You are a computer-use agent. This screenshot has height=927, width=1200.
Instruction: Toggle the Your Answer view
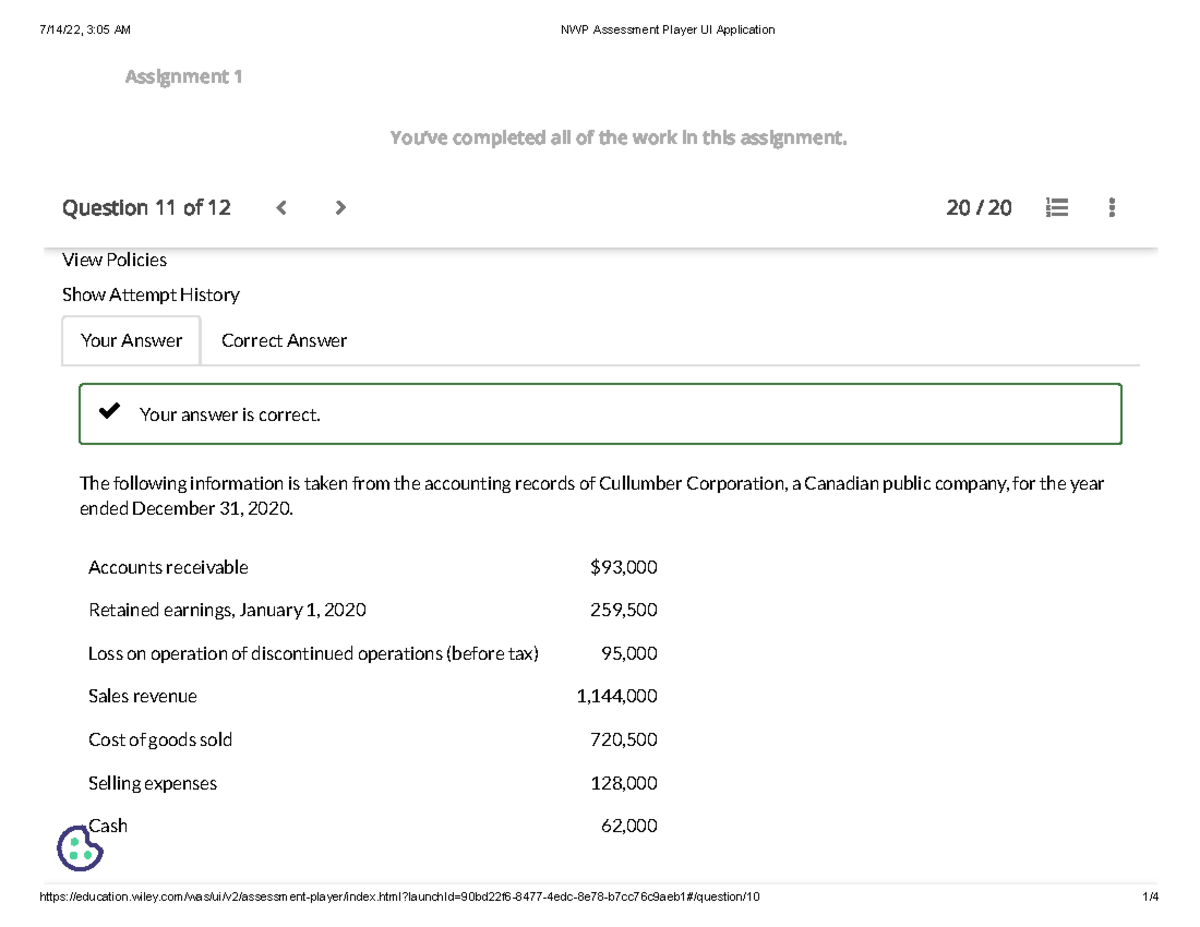coord(131,340)
